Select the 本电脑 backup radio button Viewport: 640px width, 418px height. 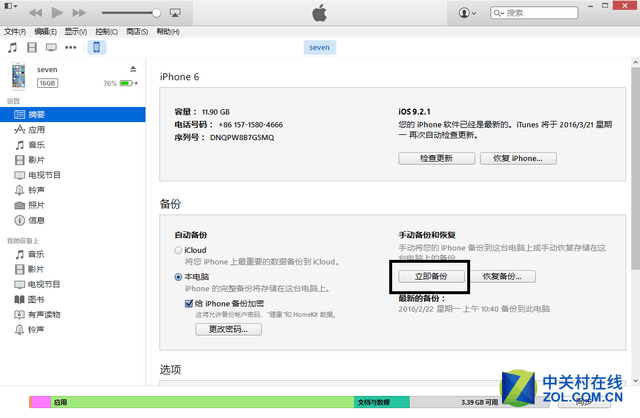point(178,277)
